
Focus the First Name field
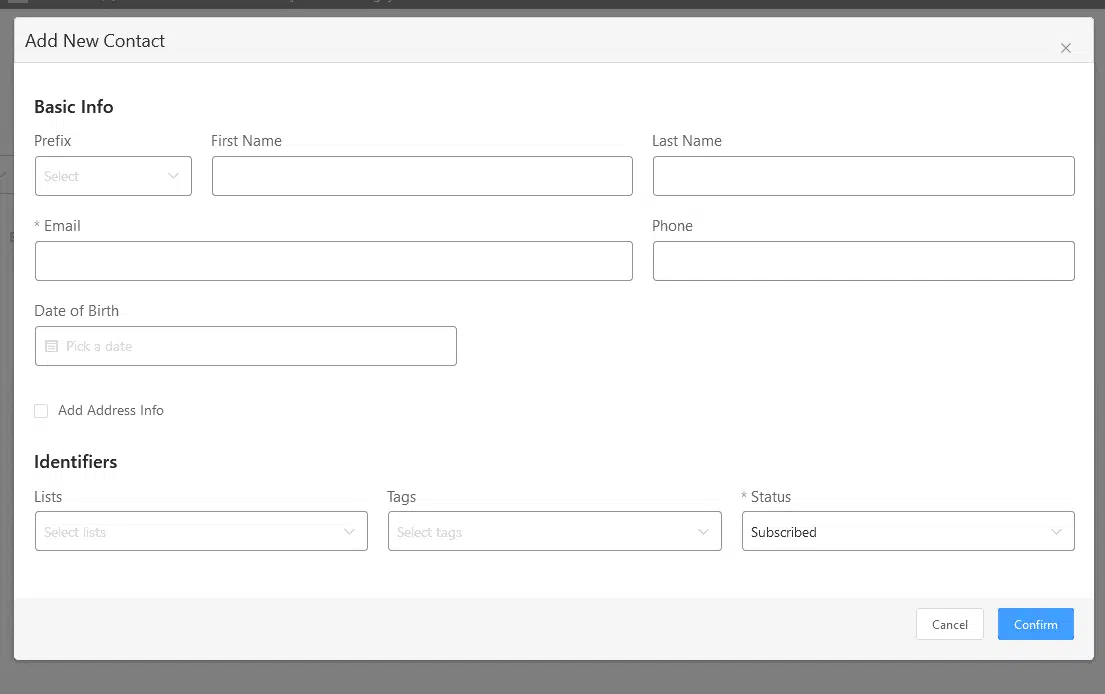422,176
